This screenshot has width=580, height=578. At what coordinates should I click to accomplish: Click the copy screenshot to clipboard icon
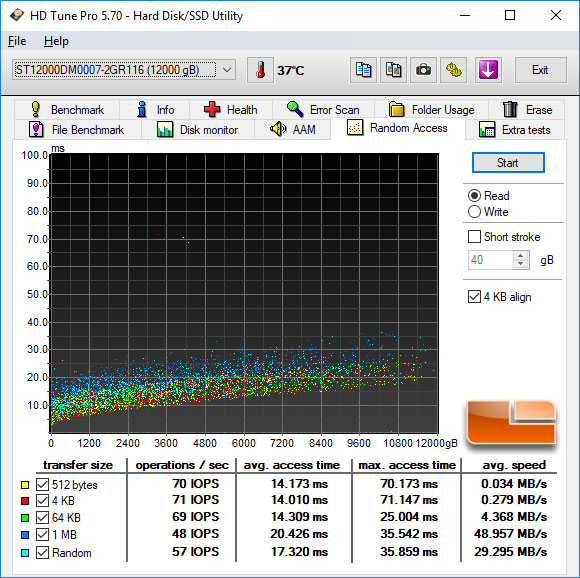click(393, 70)
